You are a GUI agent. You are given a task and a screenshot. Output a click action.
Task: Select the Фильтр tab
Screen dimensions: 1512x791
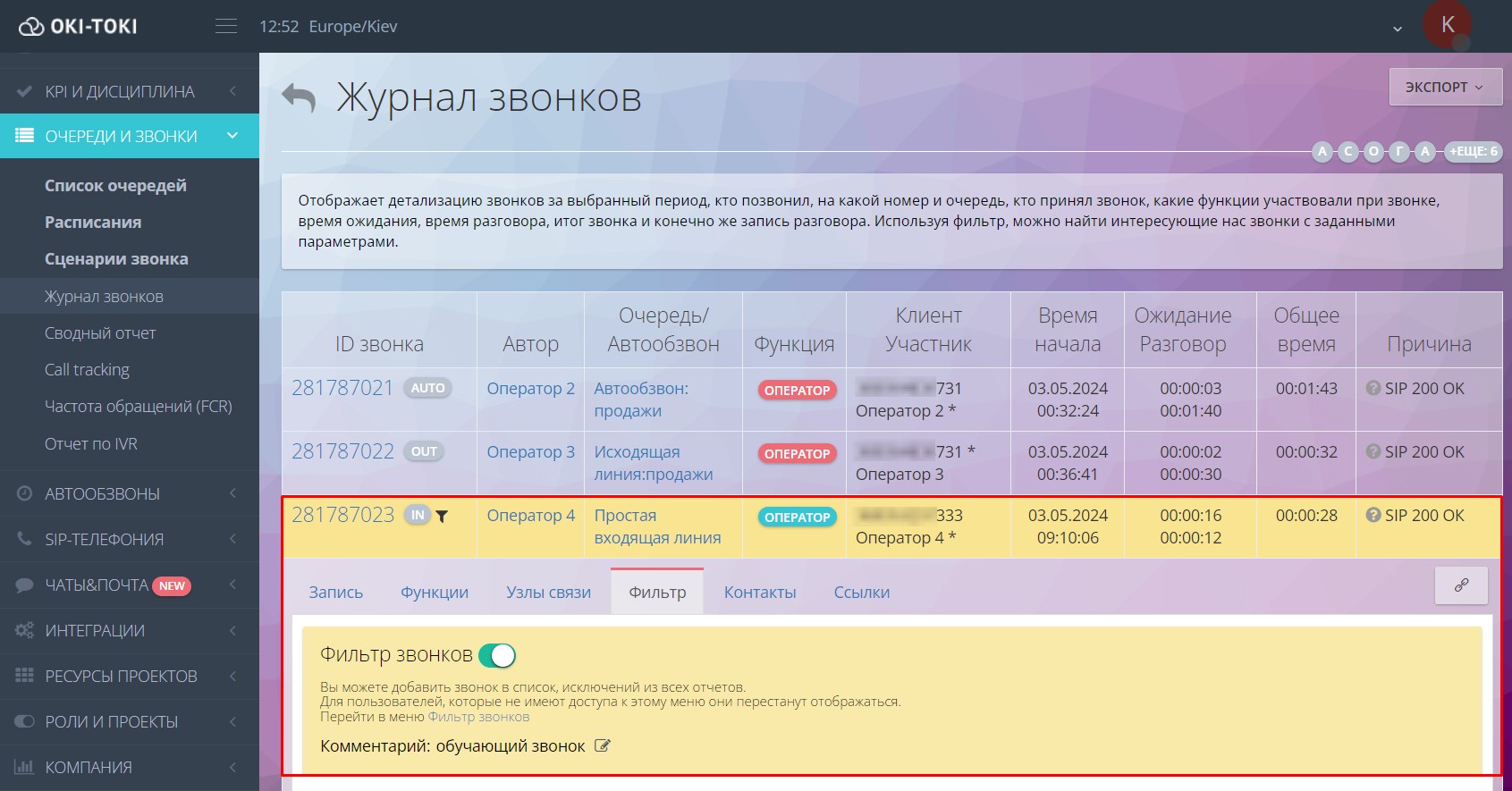[x=657, y=592]
